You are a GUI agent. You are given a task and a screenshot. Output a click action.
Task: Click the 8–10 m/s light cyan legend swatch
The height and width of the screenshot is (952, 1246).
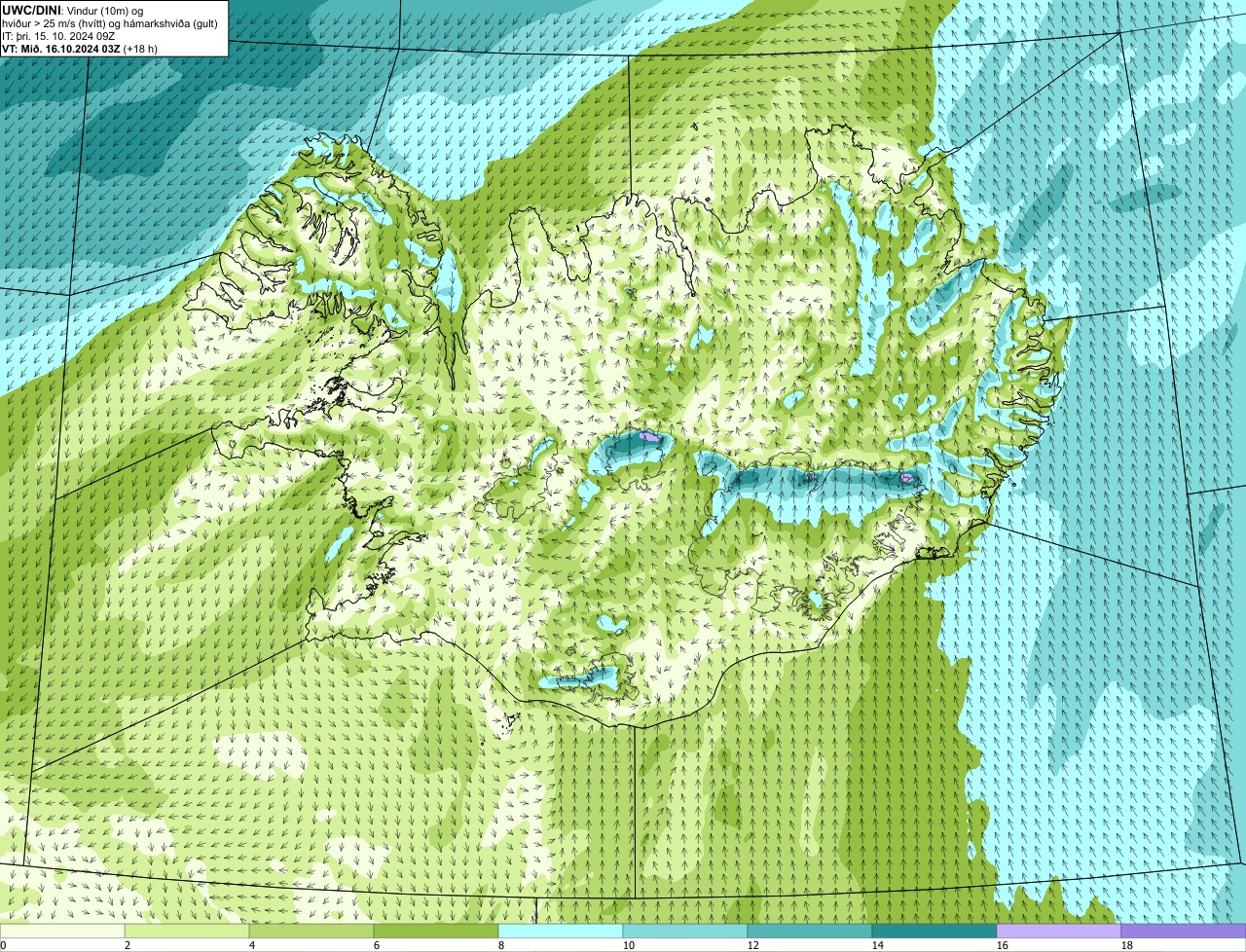point(561,931)
